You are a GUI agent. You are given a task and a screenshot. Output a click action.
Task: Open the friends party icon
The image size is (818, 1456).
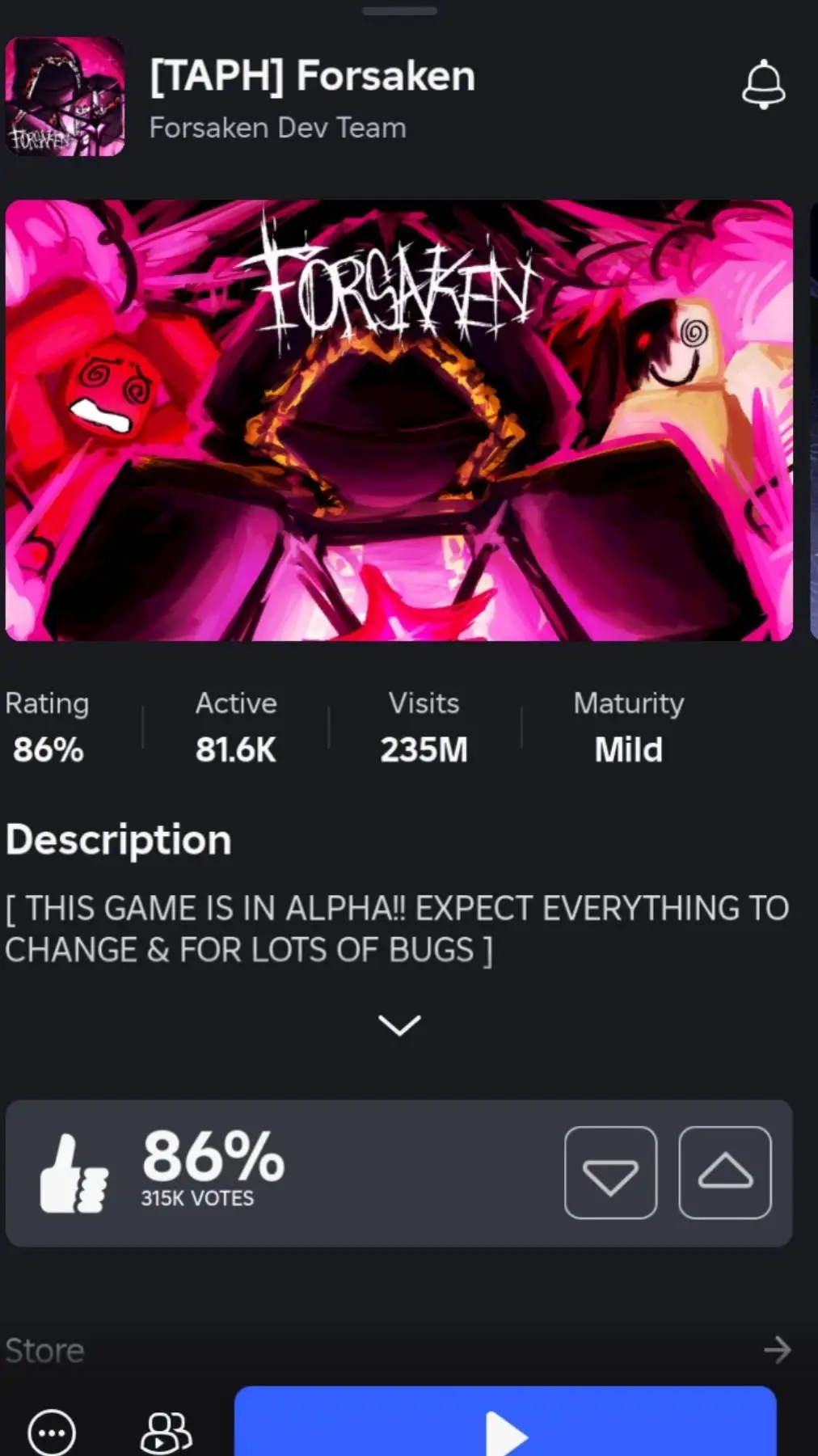tap(167, 1433)
